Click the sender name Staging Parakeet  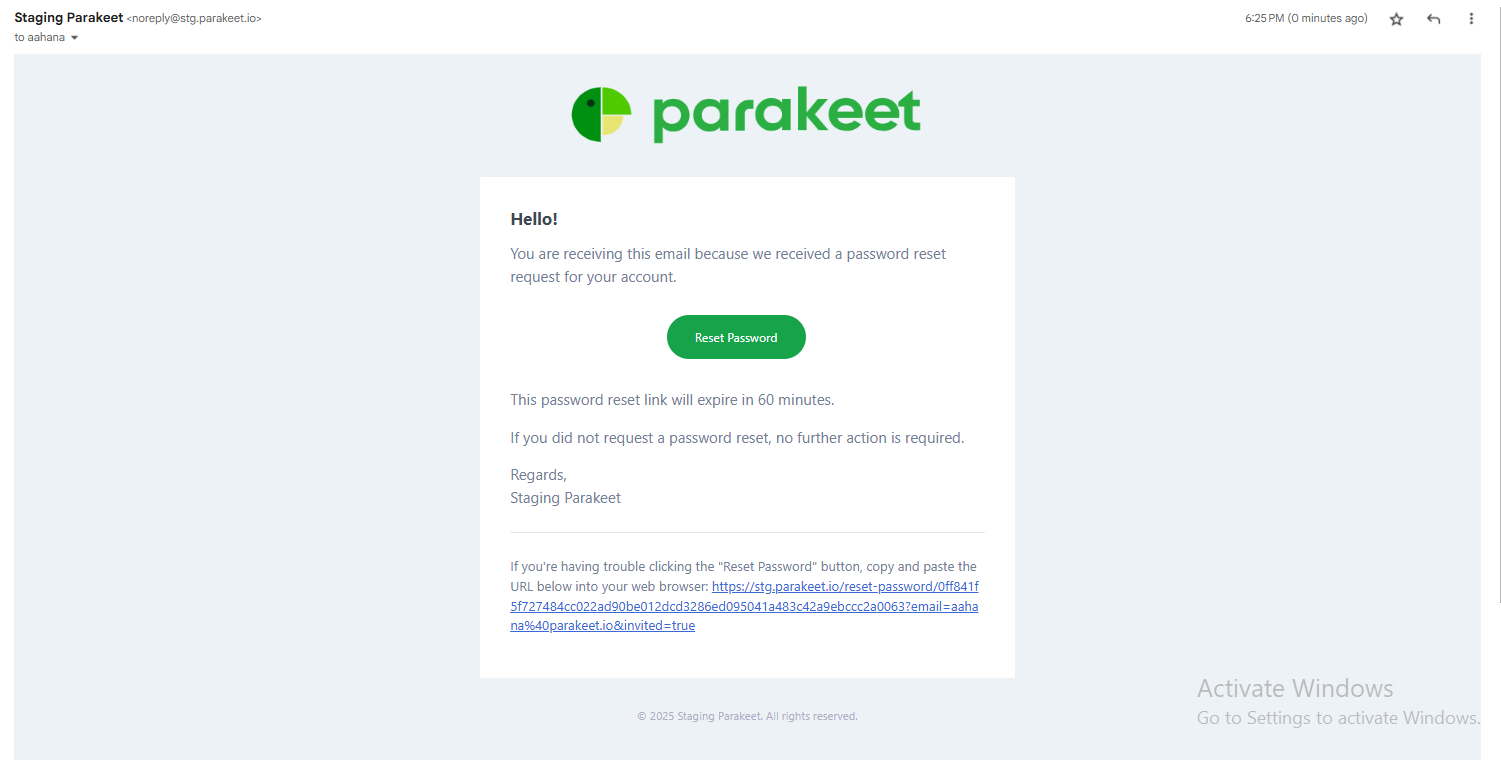point(69,18)
